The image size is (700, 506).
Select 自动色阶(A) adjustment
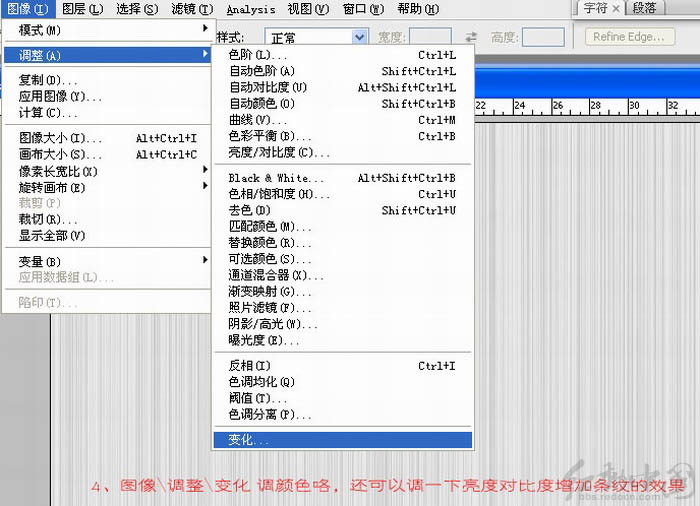[x=343, y=71]
